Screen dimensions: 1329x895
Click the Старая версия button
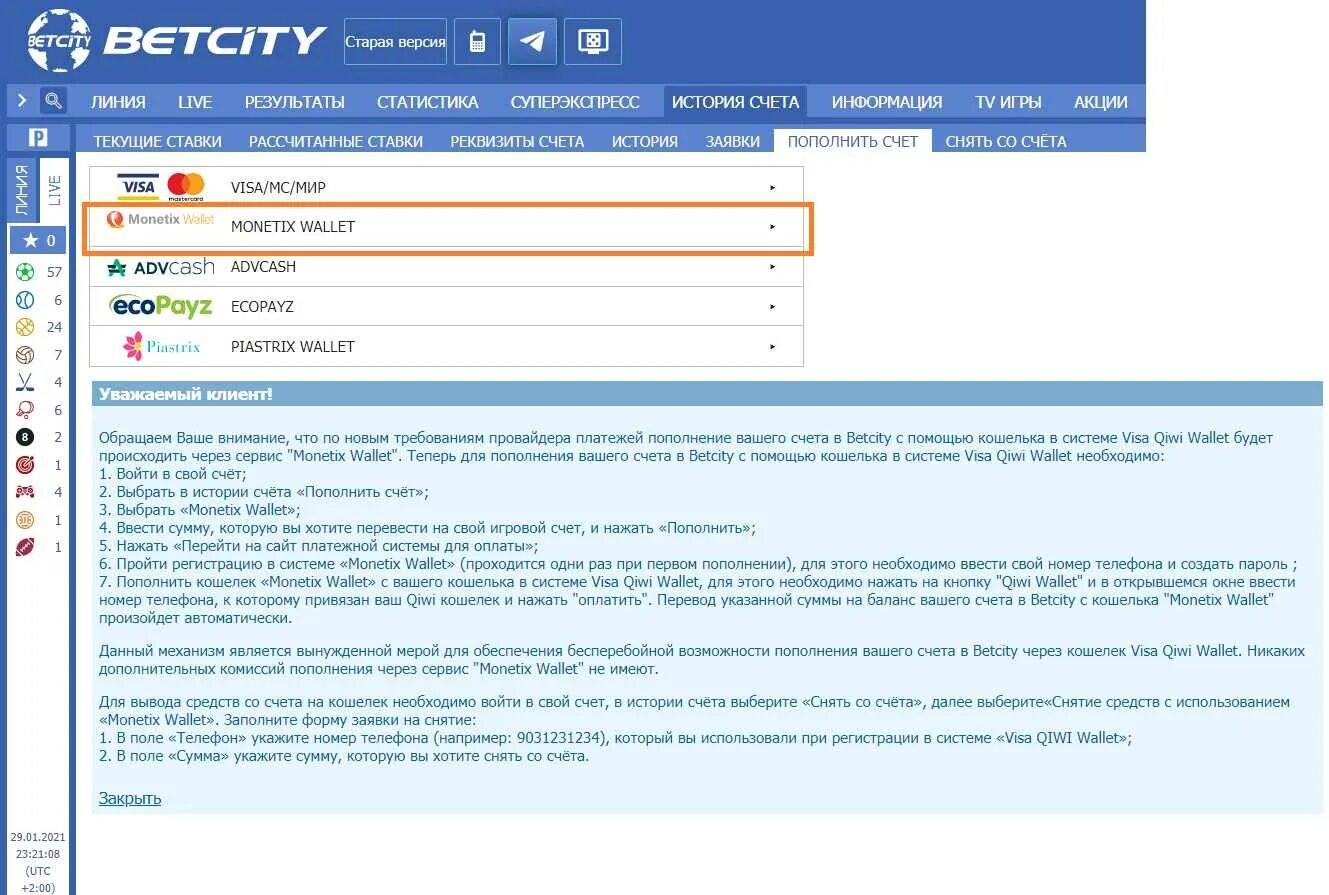pos(395,42)
